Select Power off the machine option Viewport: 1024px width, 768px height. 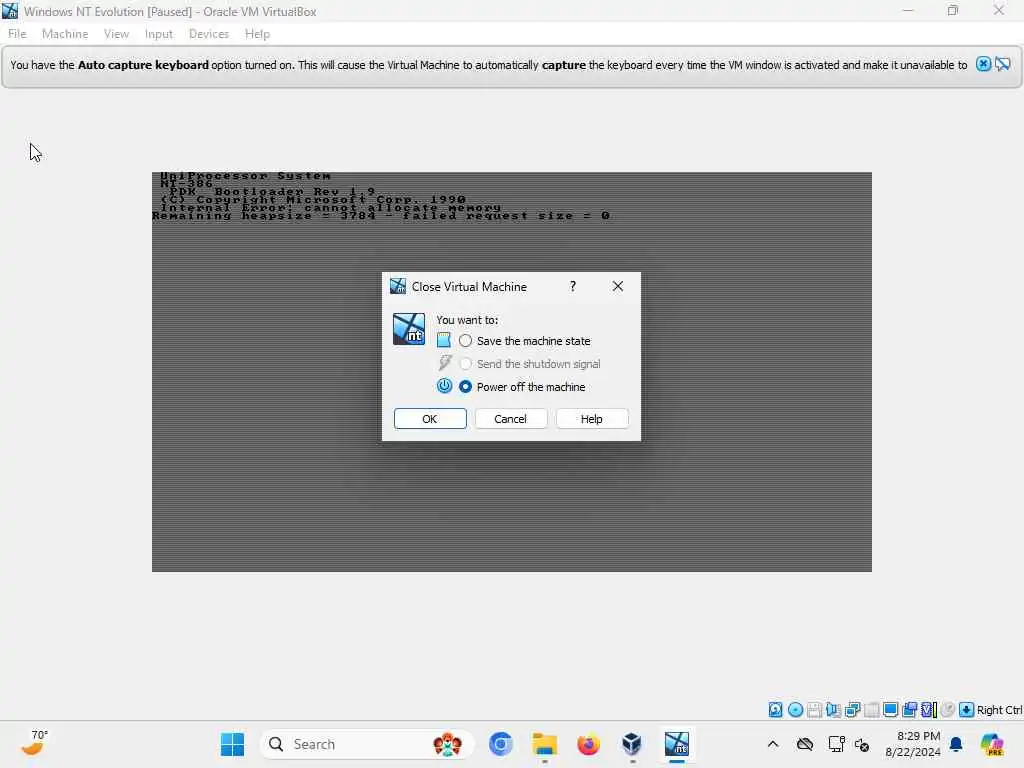coord(522,387)
